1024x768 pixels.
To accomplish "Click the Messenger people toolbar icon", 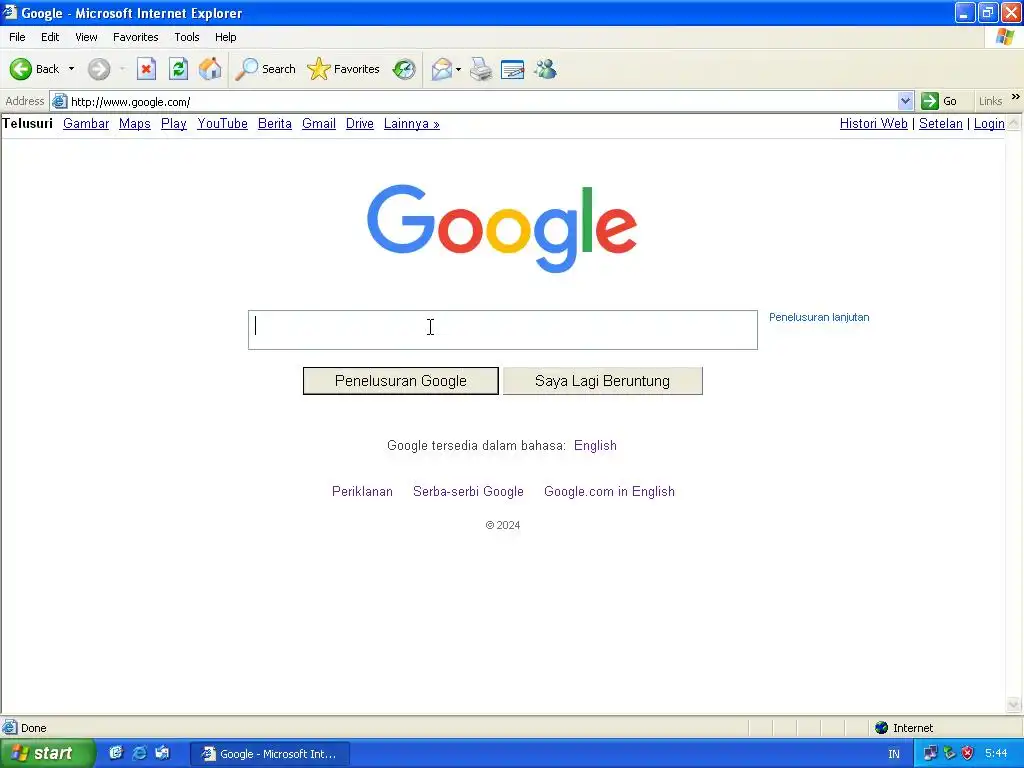I will (x=545, y=69).
